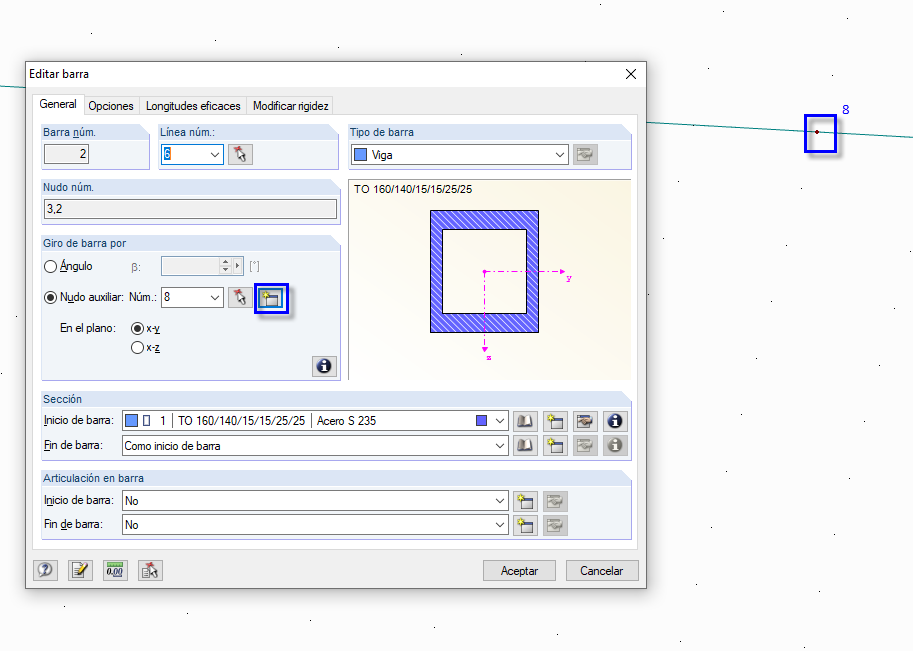Viewport: 913px width, 651px height.
Task: Choose the x-y plane option
Action: coord(137,328)
